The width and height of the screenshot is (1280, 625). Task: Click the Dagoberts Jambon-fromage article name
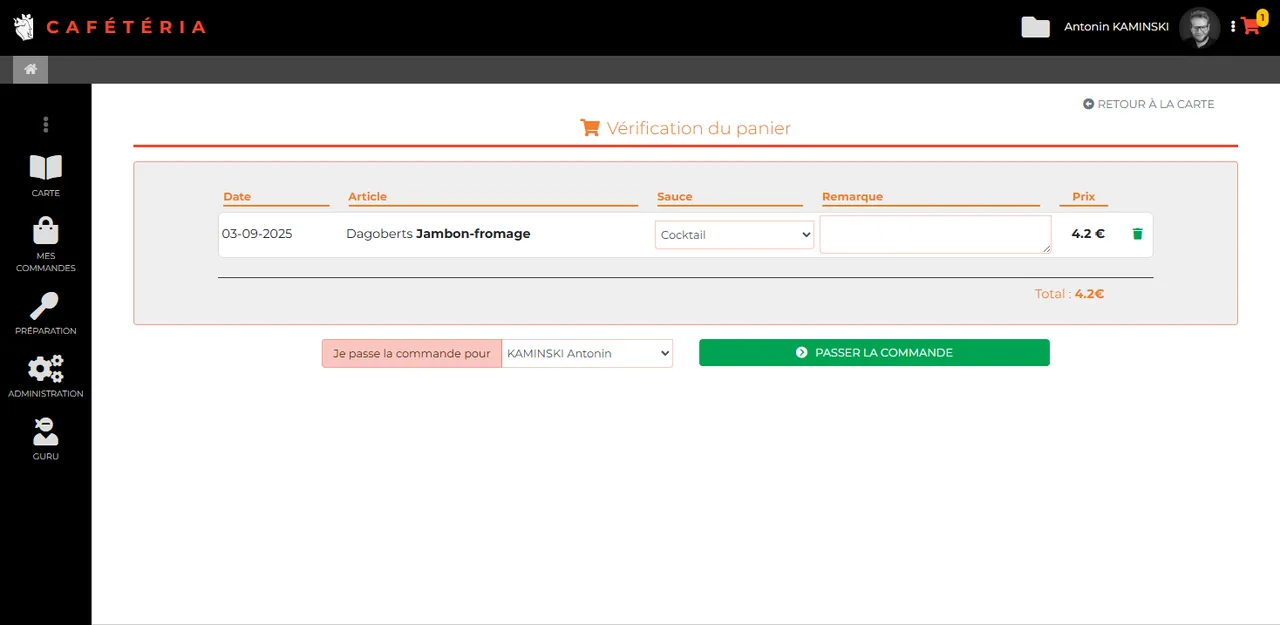[x=438, y=234]
